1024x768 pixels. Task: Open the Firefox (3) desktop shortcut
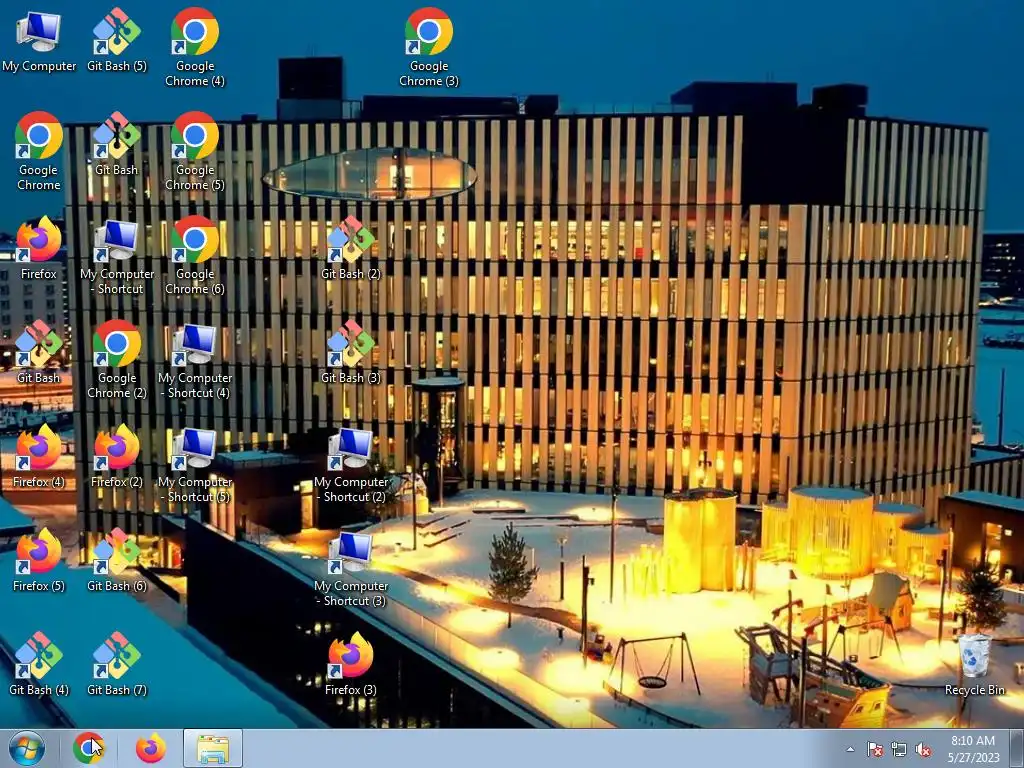(x=351, y=664)
